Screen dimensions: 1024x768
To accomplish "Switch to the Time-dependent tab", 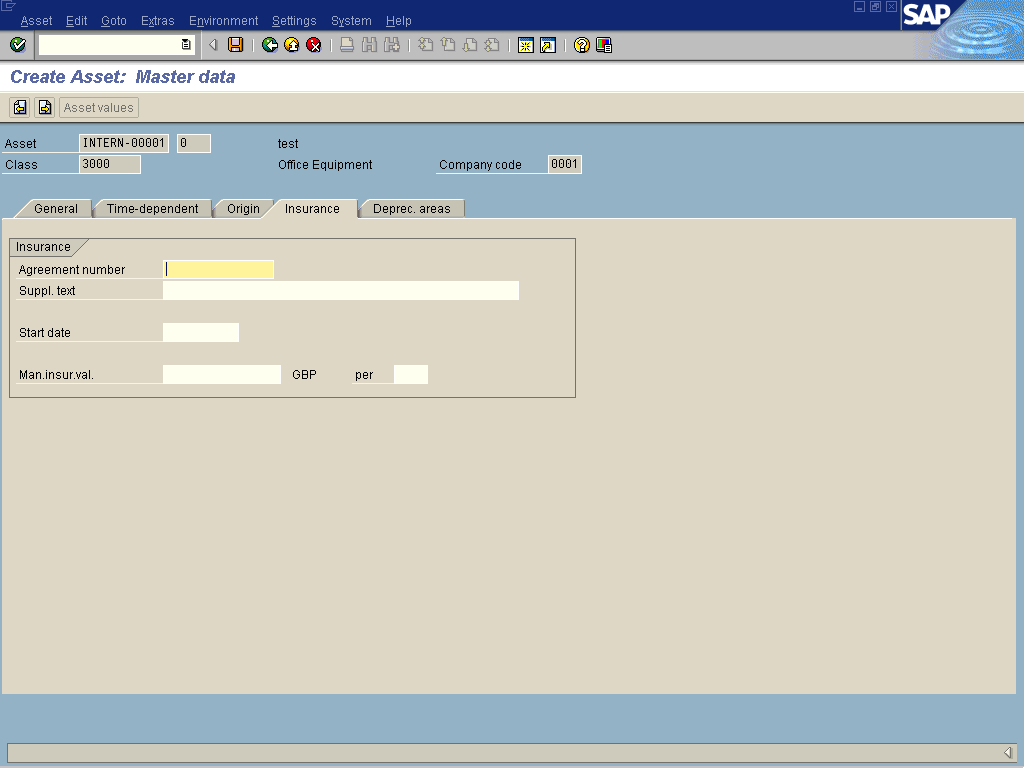I will pos(152,209).
